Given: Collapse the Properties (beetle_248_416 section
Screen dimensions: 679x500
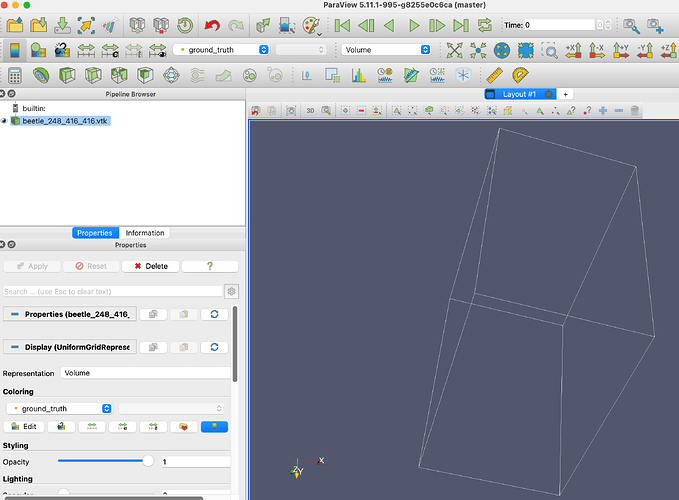Looking at the screenshot, I should pyautogui.click(x=70, y=314).
